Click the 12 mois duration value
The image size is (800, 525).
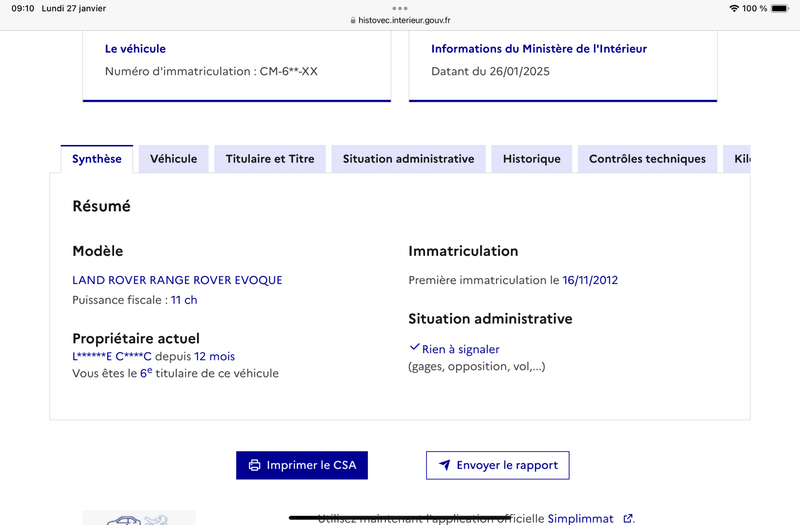click(214, 356)
